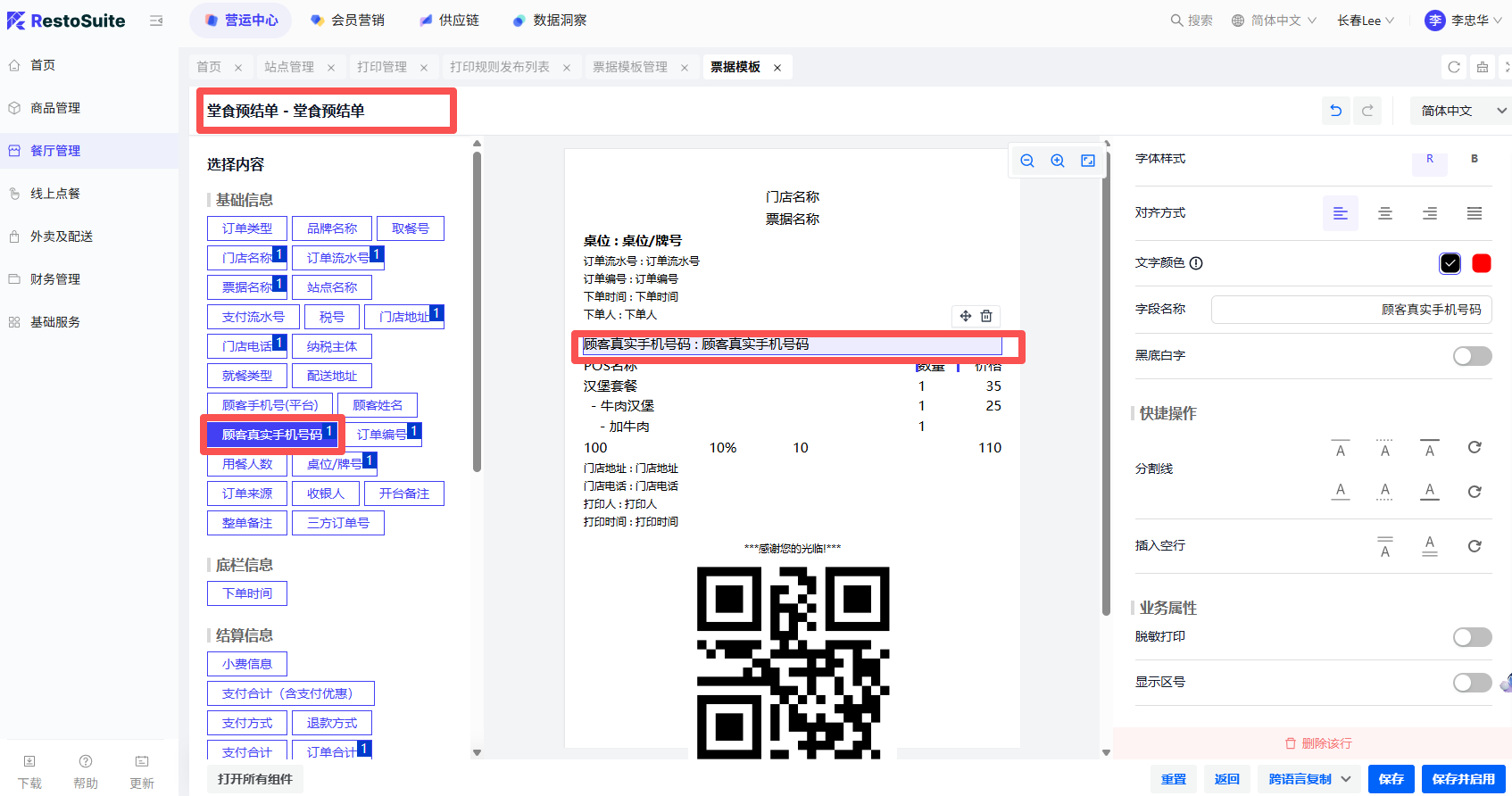Click the undo arrow icon
The image size is (1512, 796).
click(1335, 111)
